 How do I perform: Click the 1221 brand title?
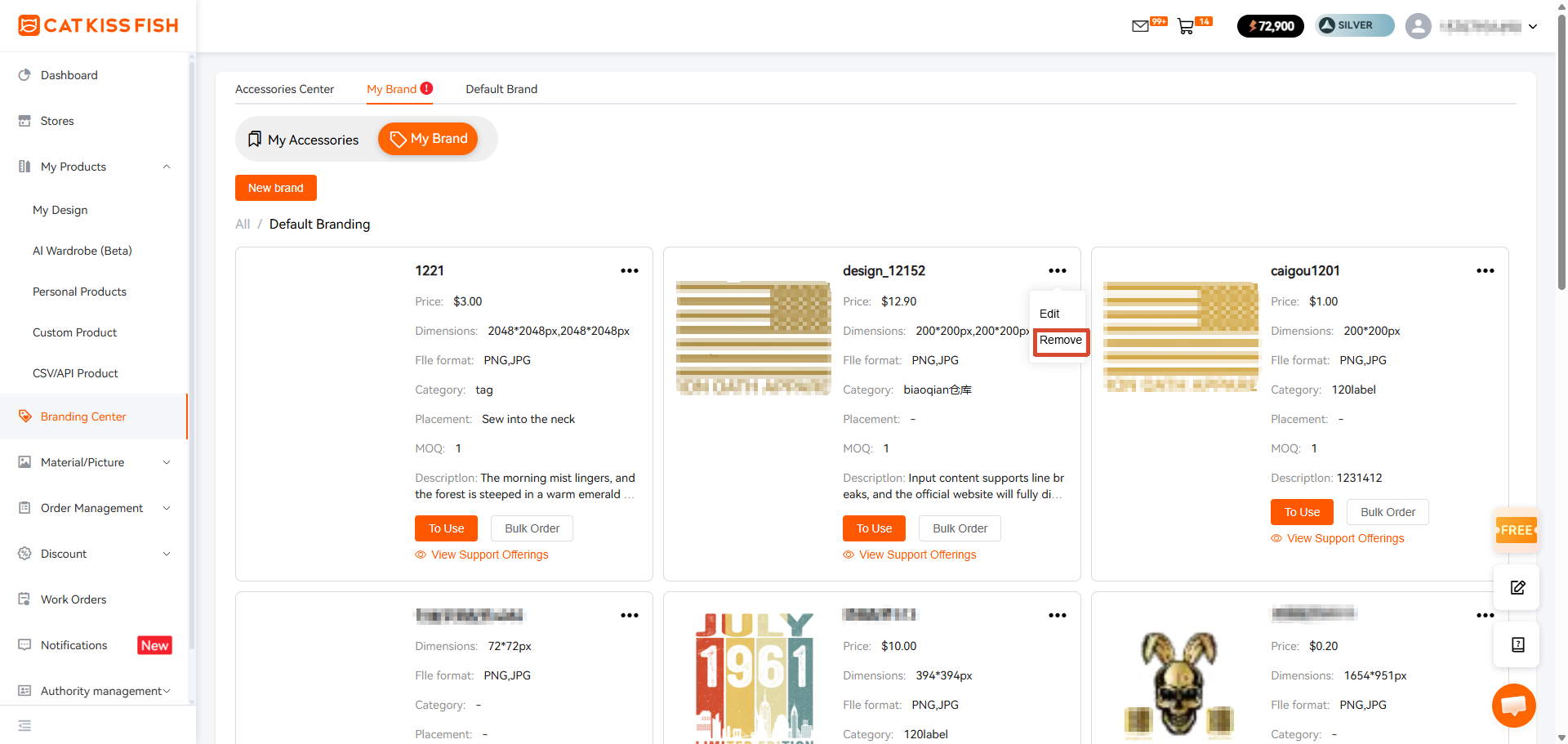tap(430, 271)
